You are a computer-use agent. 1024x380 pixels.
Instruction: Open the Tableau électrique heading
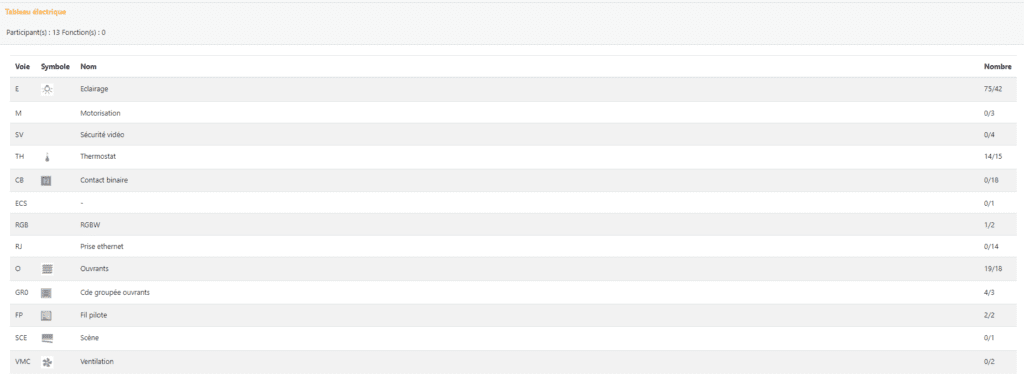click(35, 12)
